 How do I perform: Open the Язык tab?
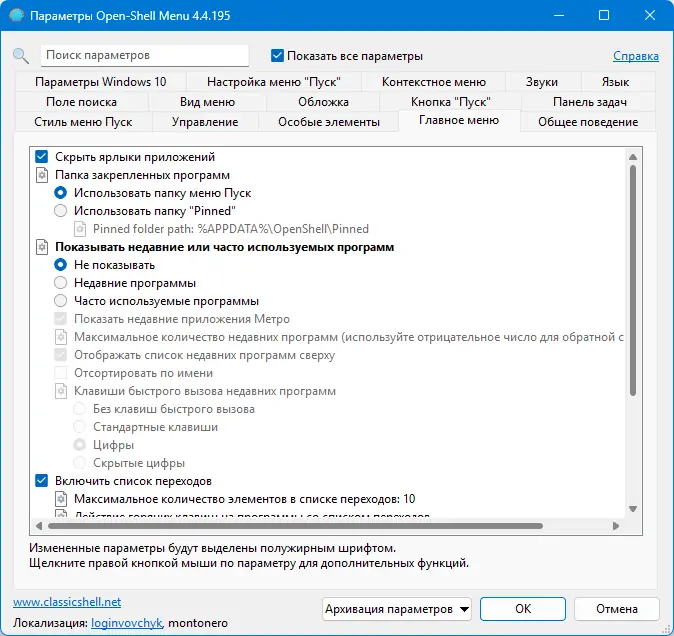(x=616, y=82)
